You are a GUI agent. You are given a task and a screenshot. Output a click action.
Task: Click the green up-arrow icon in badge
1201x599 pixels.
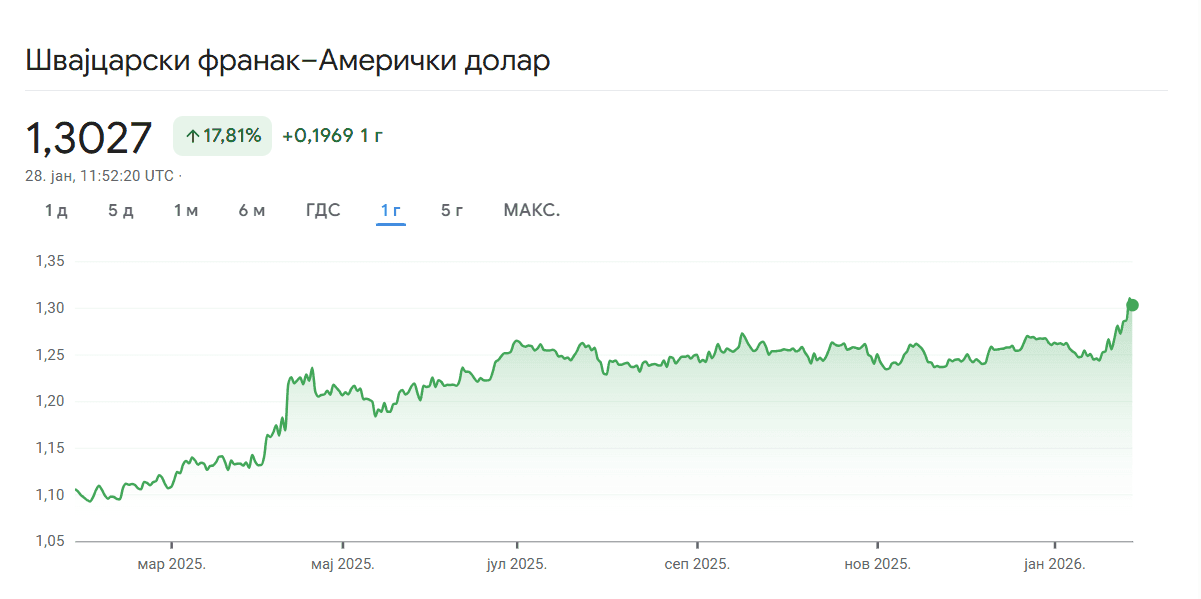192,136
